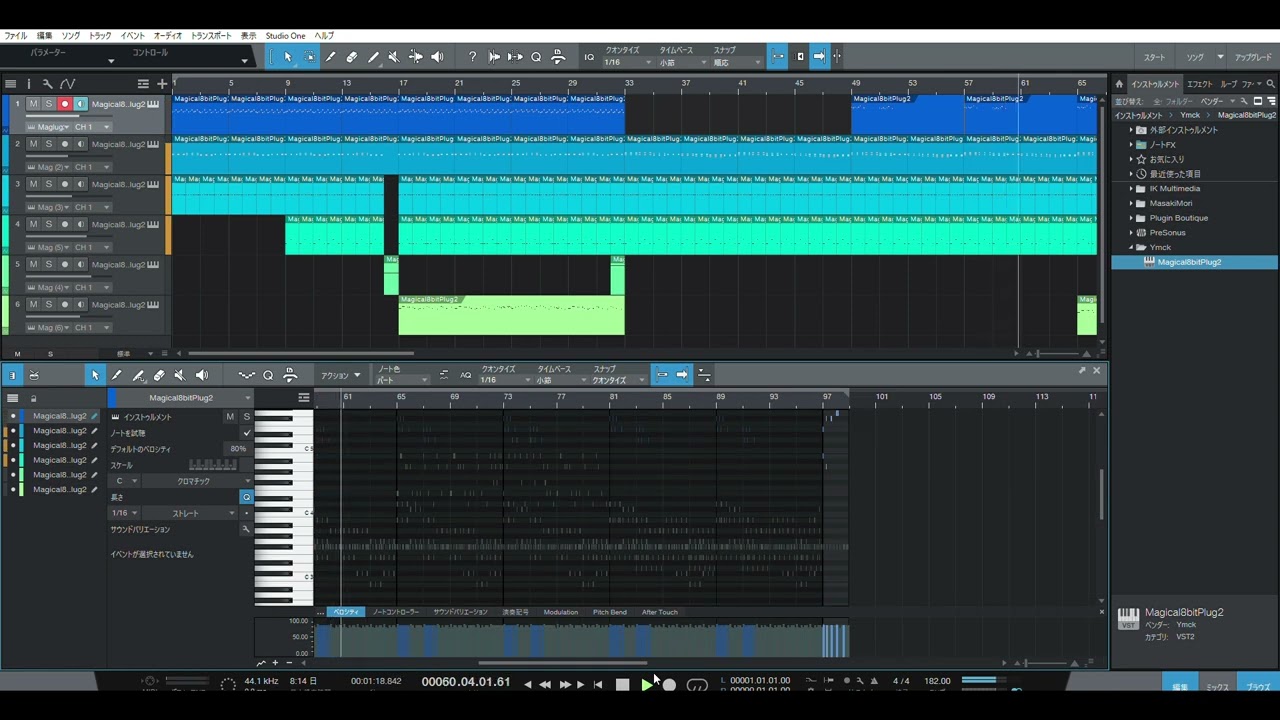Image resolution: width=1280 pixels, height=720 pixels.
Task: Toggle monitor on track 1
Action: [x=80, y=104]
